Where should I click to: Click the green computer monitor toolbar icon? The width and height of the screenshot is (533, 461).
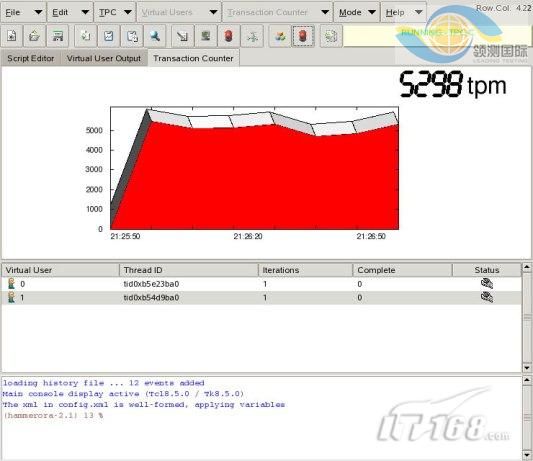point(206,36)
